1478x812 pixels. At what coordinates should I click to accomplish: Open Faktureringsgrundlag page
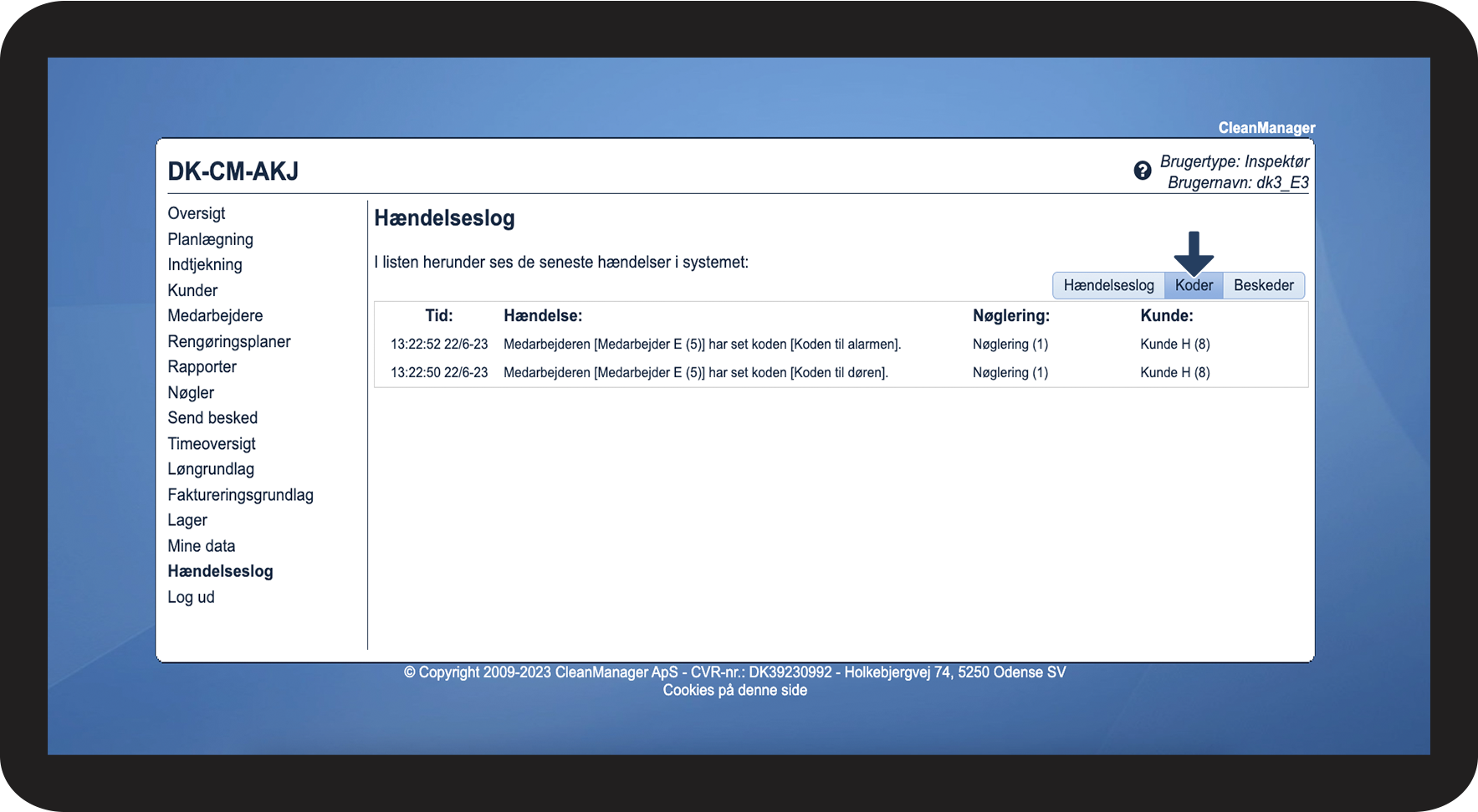[241, 494]
